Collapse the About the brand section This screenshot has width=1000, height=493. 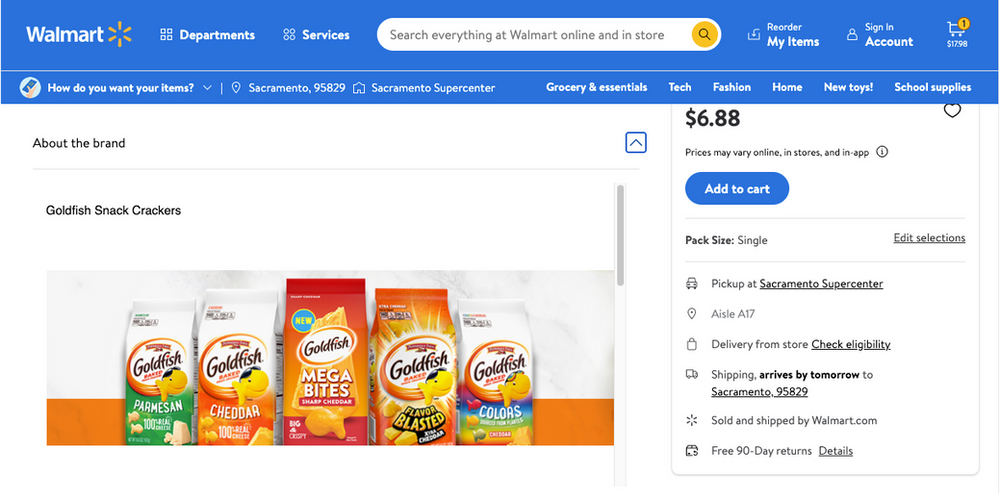[635, 143]
